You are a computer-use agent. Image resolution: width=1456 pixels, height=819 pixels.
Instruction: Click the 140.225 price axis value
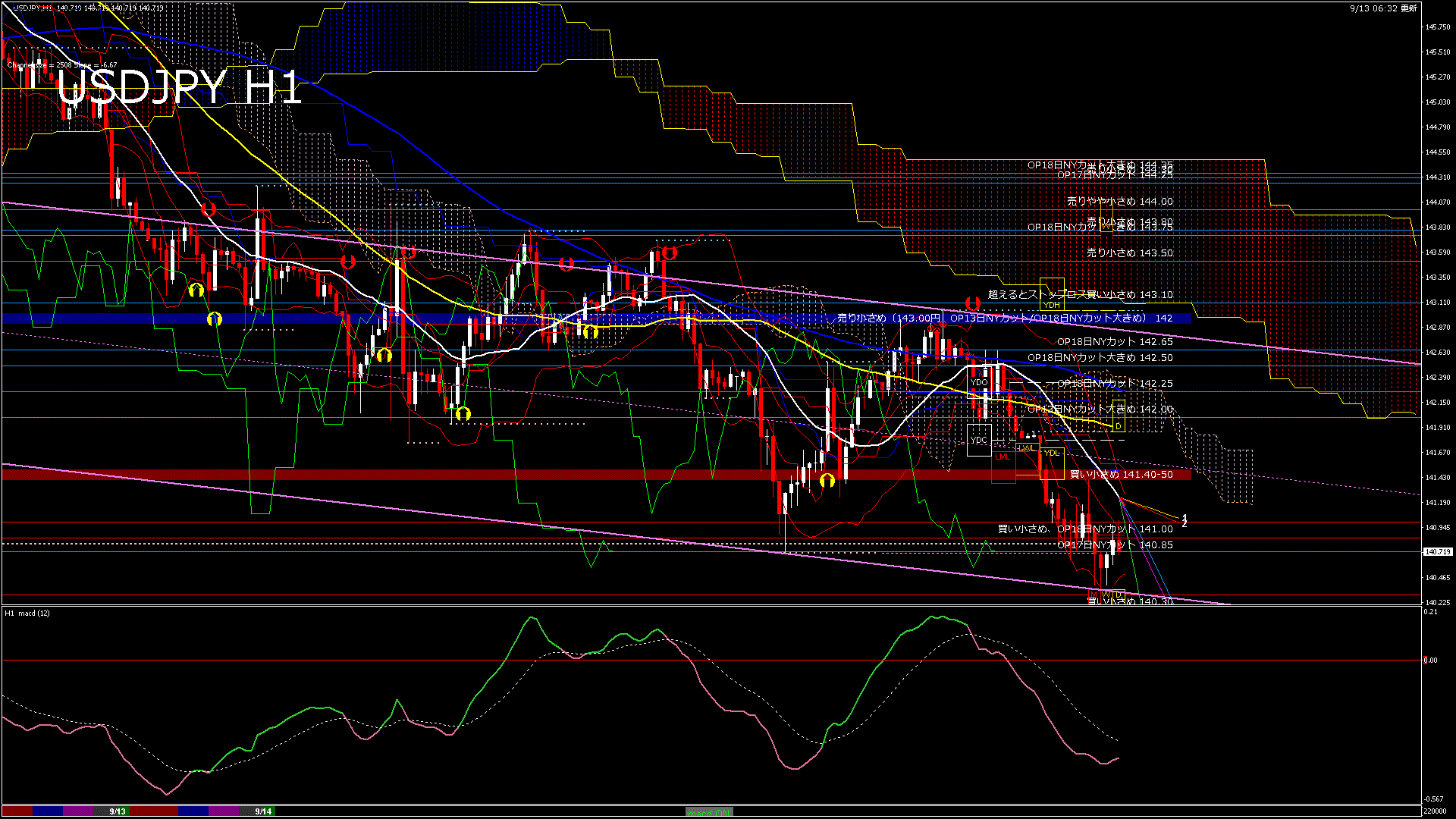(x=1437, y=603)
